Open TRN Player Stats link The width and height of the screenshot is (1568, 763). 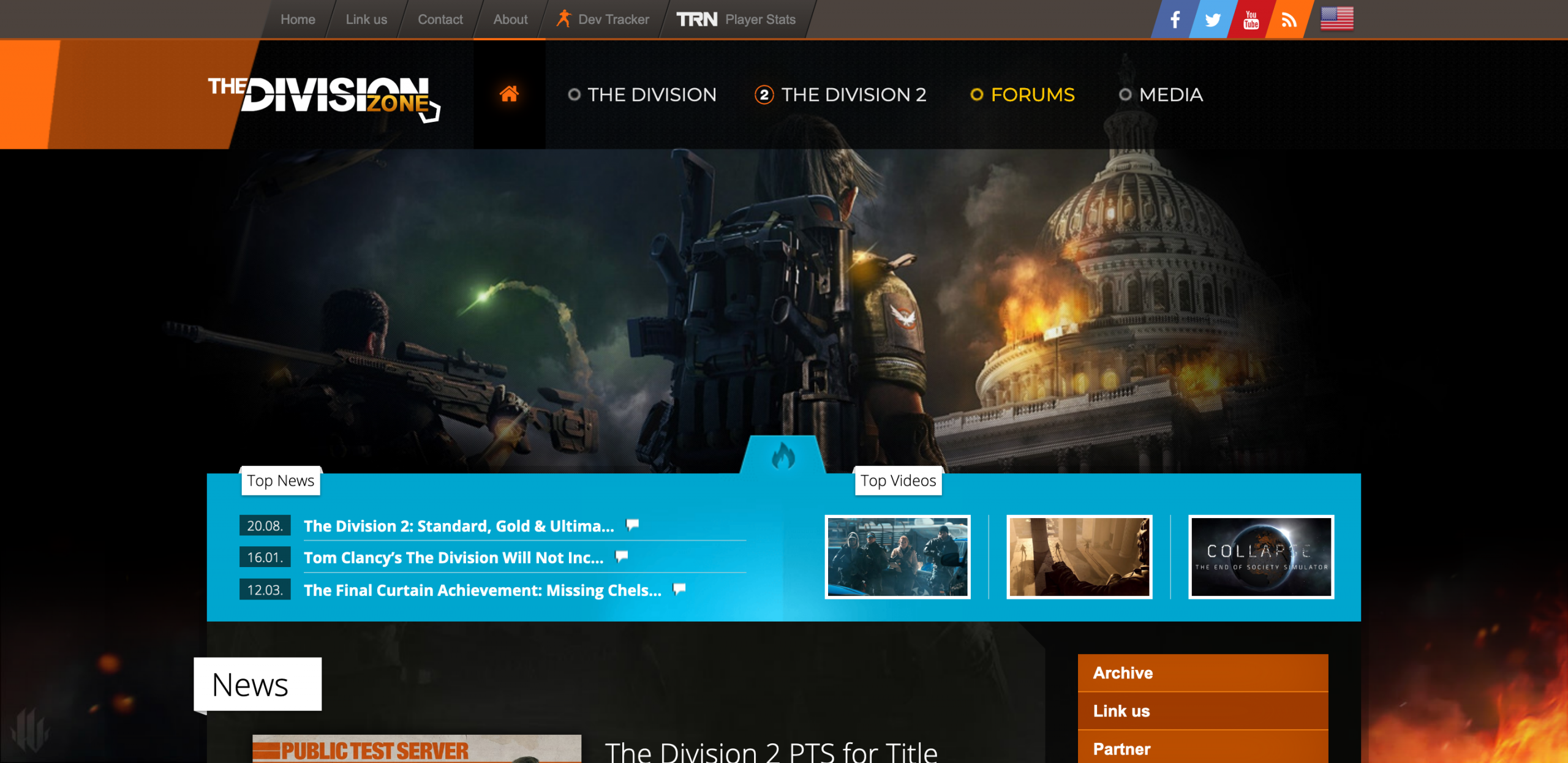(x=736, y=20)
